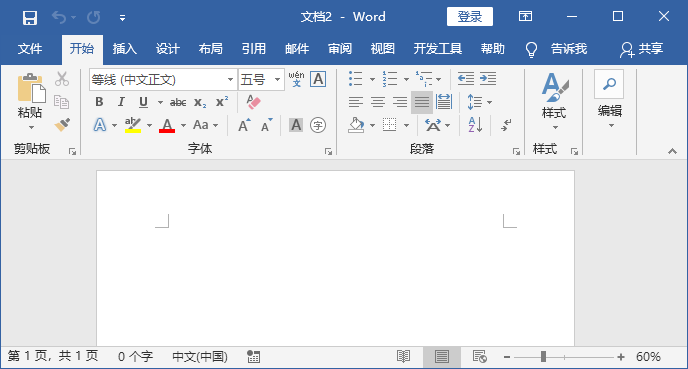This screenshot has height=369, width=688.
Task: Align text left
Action: 356,102
